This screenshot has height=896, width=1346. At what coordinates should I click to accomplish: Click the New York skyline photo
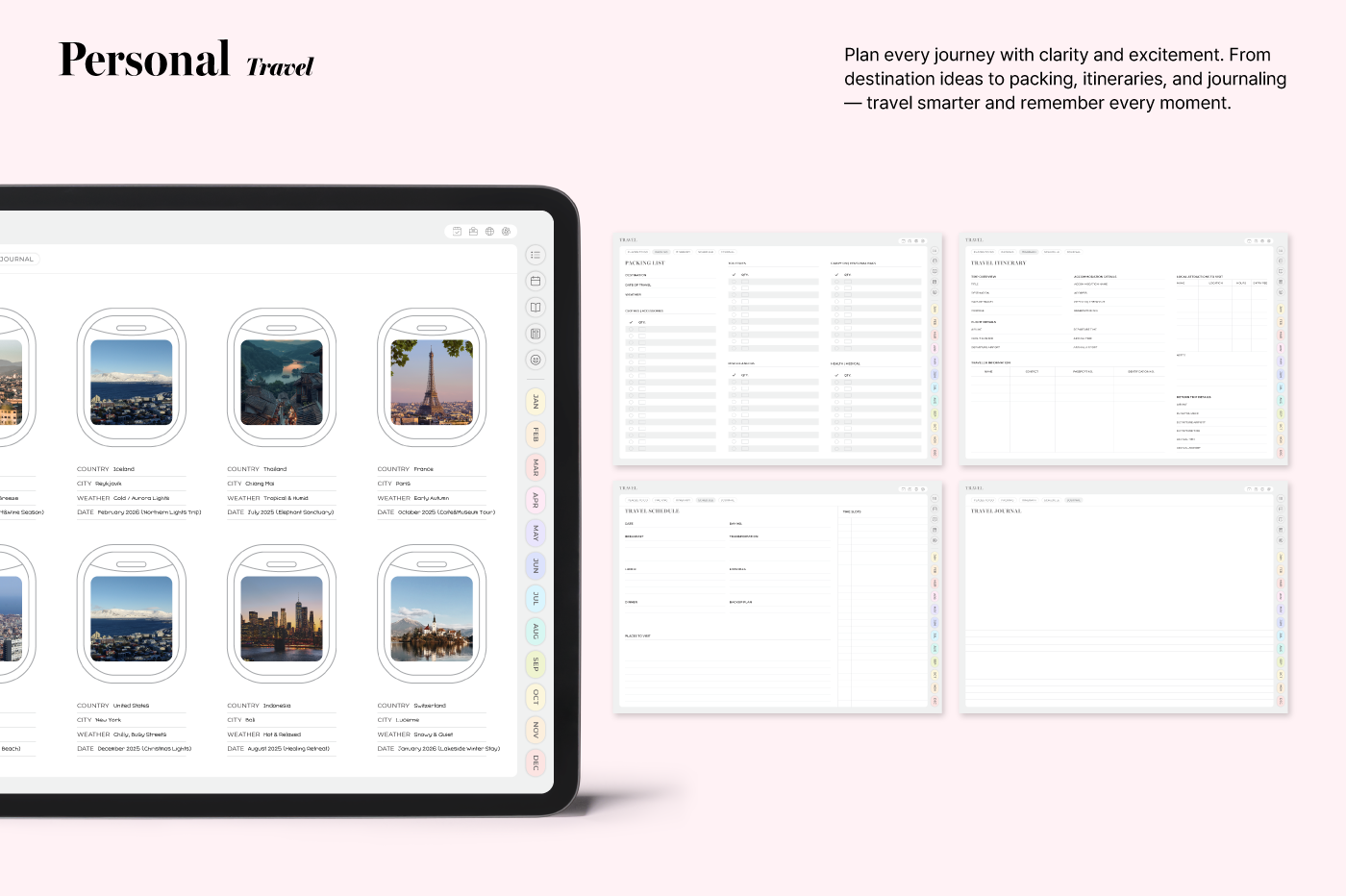pyautogui.click(x=132, y=618)
